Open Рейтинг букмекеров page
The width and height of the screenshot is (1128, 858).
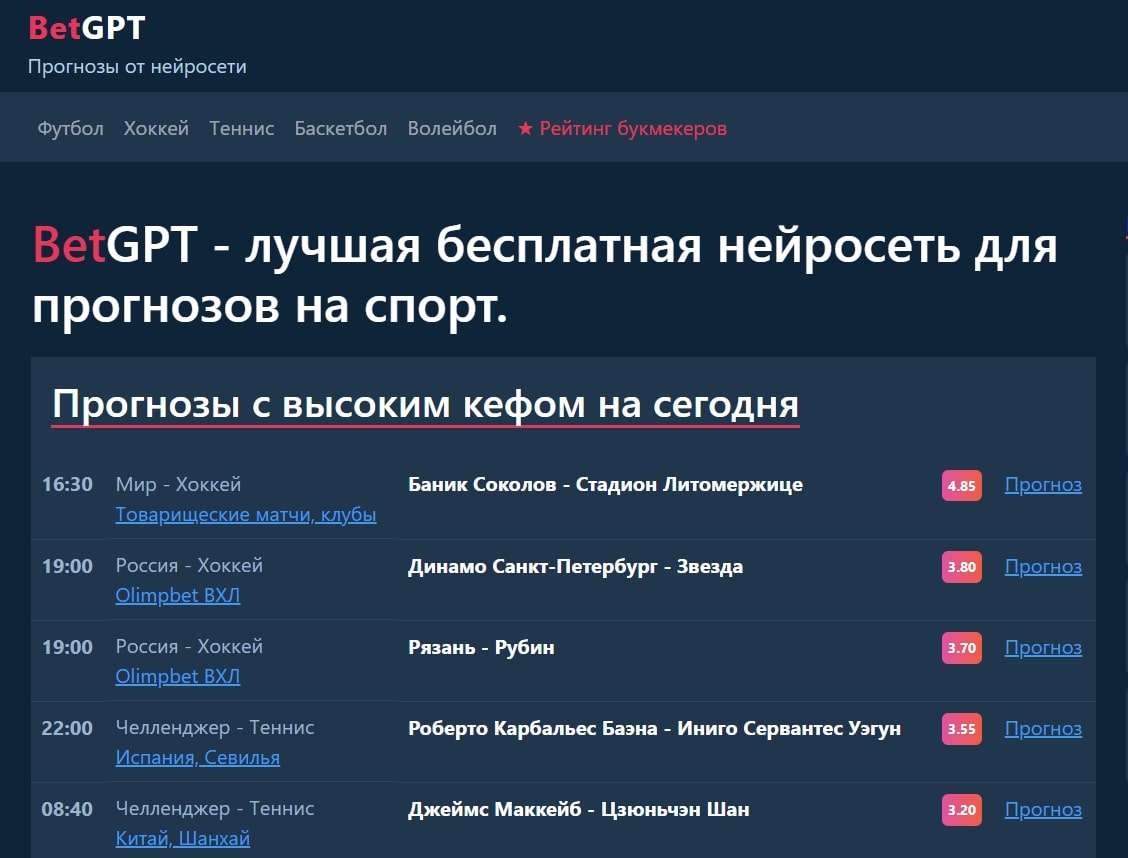(634, 128)
